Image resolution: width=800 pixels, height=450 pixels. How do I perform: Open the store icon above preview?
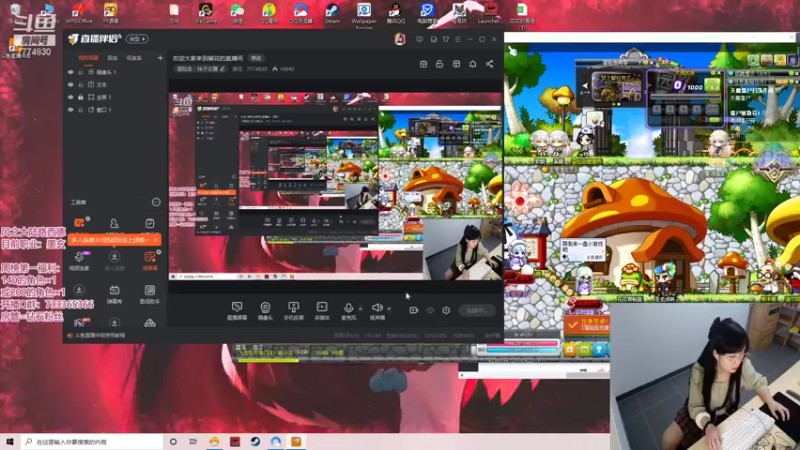point(423,64)
